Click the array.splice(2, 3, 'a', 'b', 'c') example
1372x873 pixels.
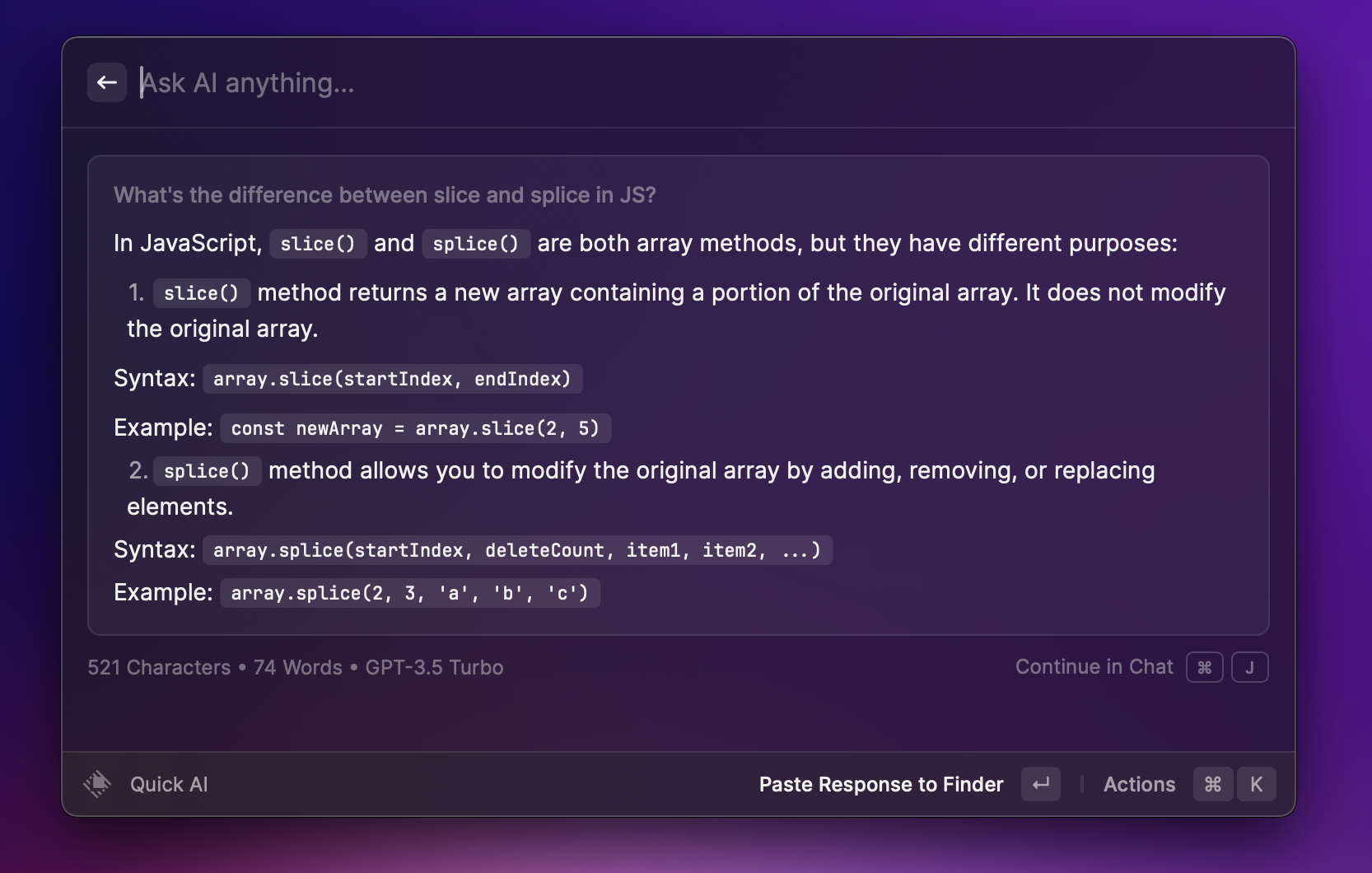(x=409, y=593)
